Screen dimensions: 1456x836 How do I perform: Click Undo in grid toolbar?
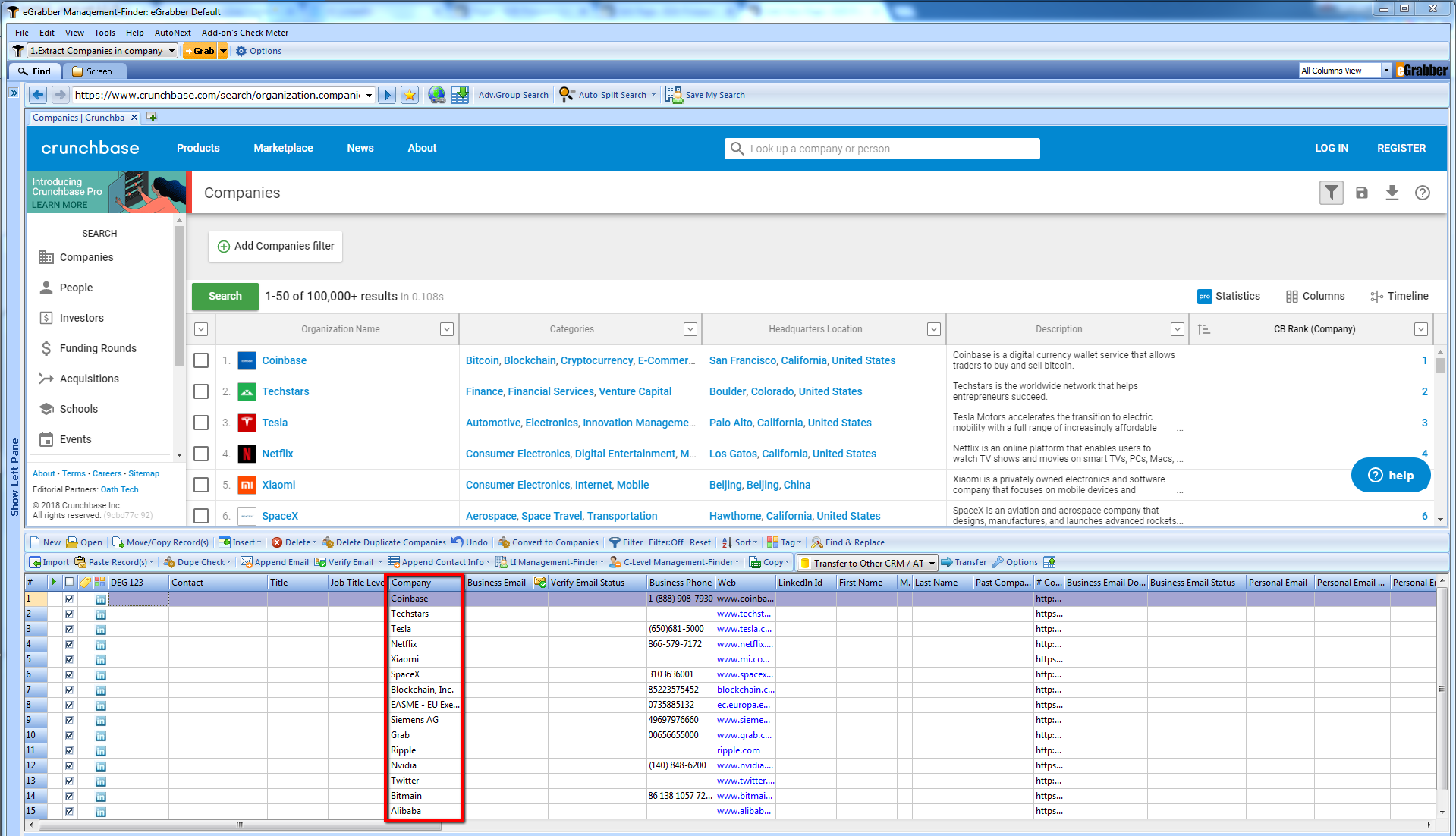pyautogui.click(x=470, y=542)
